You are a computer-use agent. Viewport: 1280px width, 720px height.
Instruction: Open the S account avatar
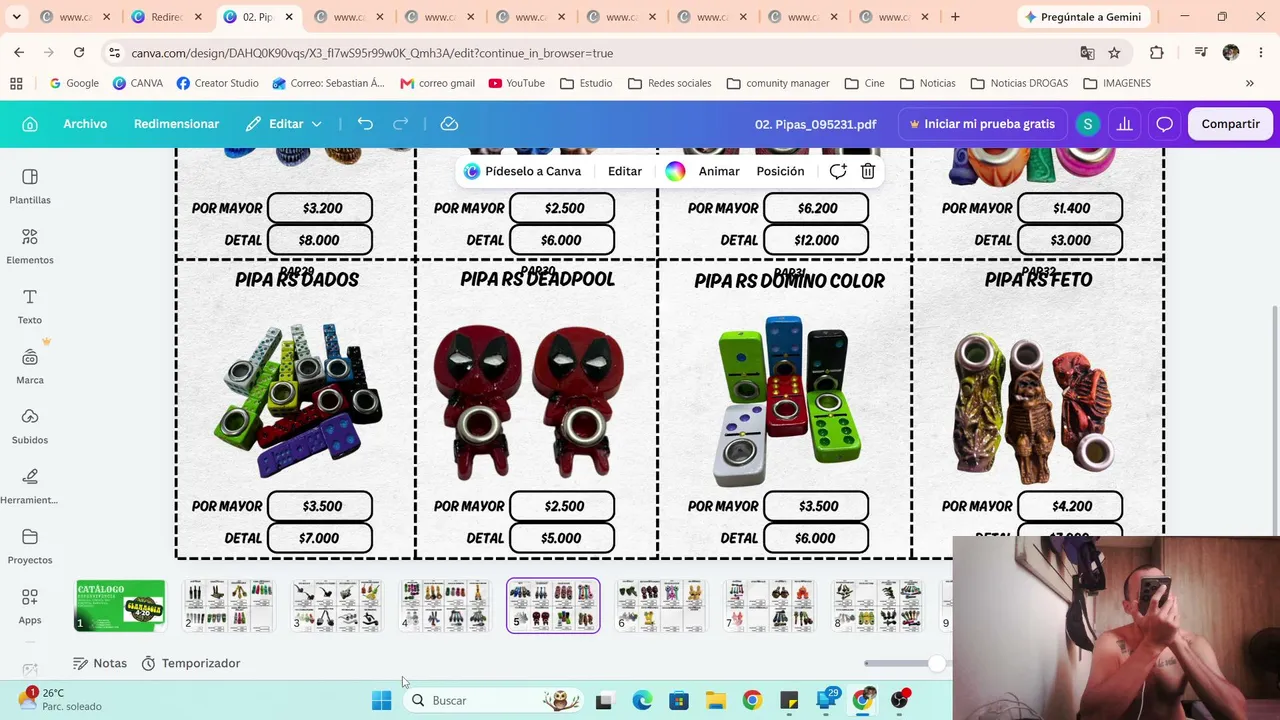coord(1087,124)
